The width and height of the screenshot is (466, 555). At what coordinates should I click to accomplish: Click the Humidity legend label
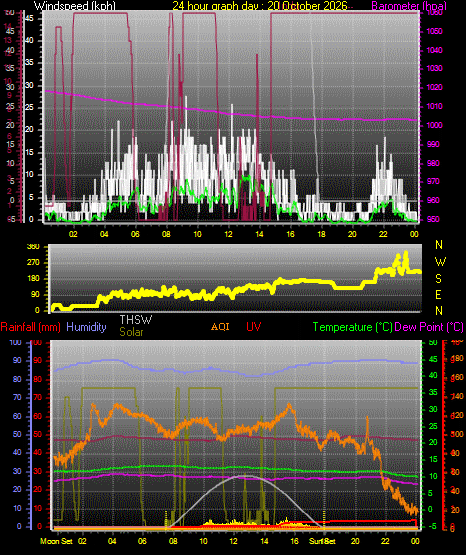point(86,327)
